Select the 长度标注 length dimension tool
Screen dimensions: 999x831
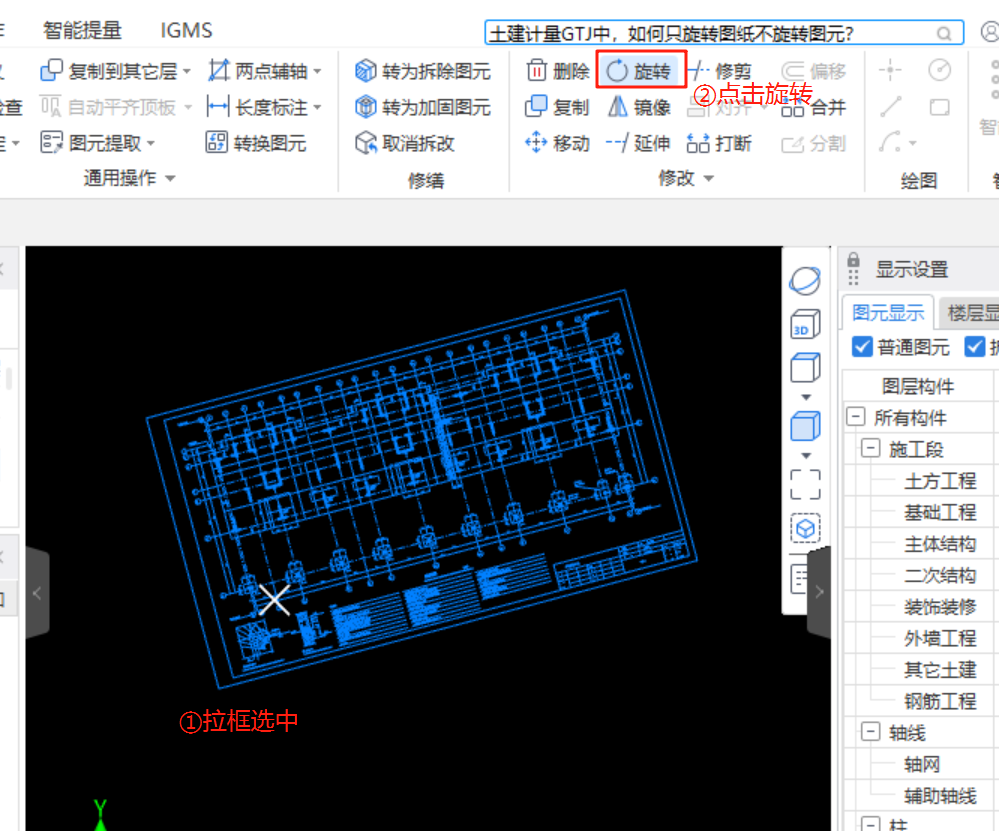pyautogui.click(x=258, y=107)
